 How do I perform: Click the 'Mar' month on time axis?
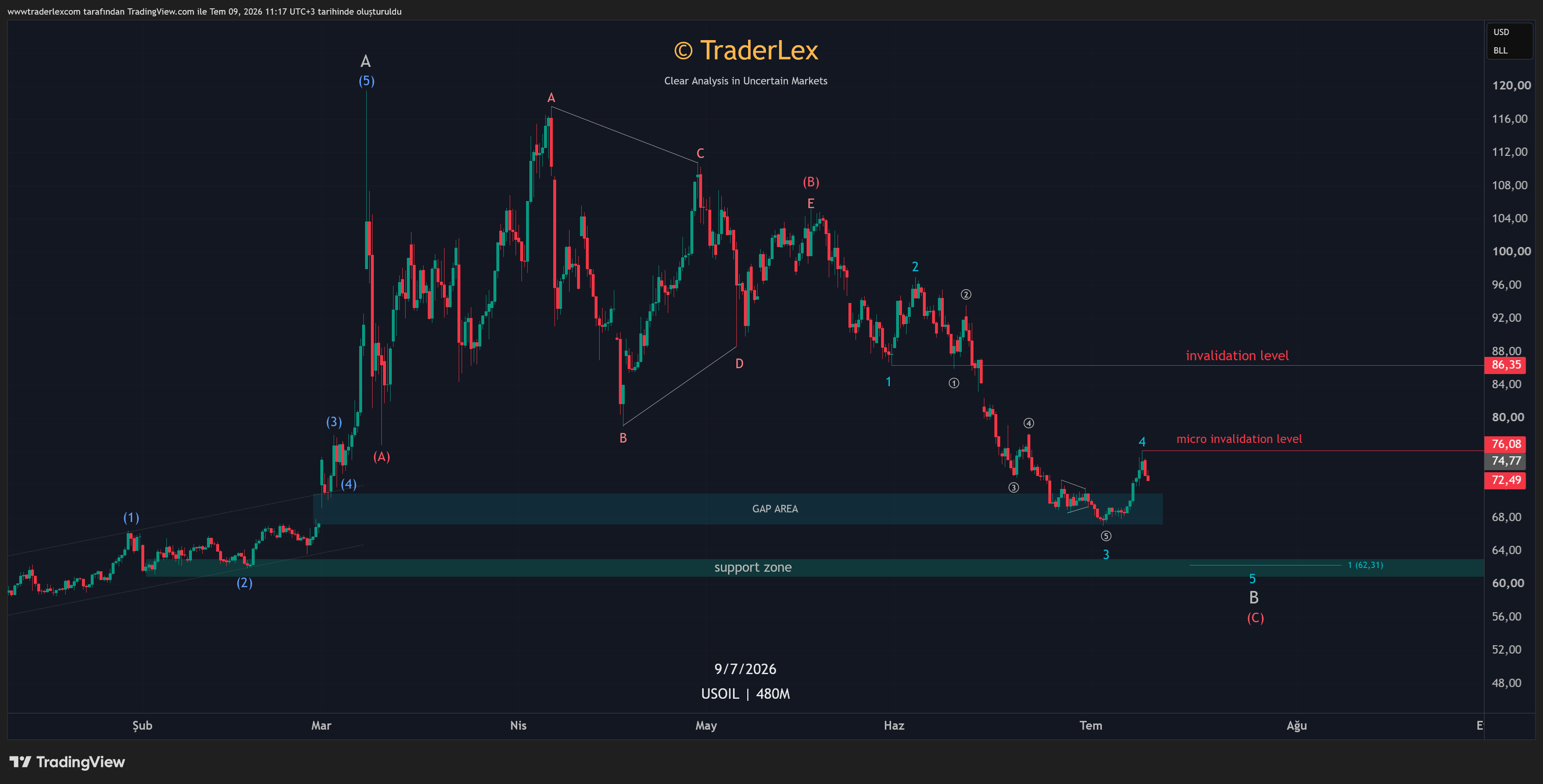(x=321, y=725)
